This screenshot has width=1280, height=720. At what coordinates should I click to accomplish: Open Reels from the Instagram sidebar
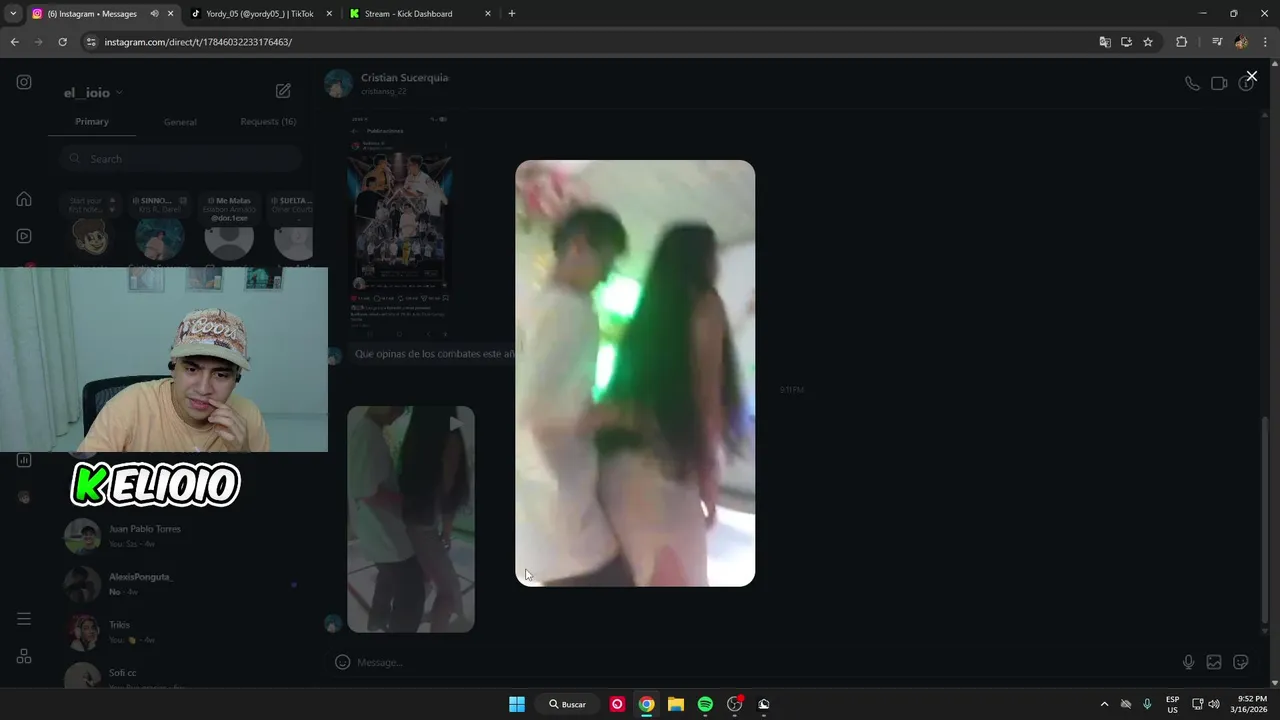point(24,236)
